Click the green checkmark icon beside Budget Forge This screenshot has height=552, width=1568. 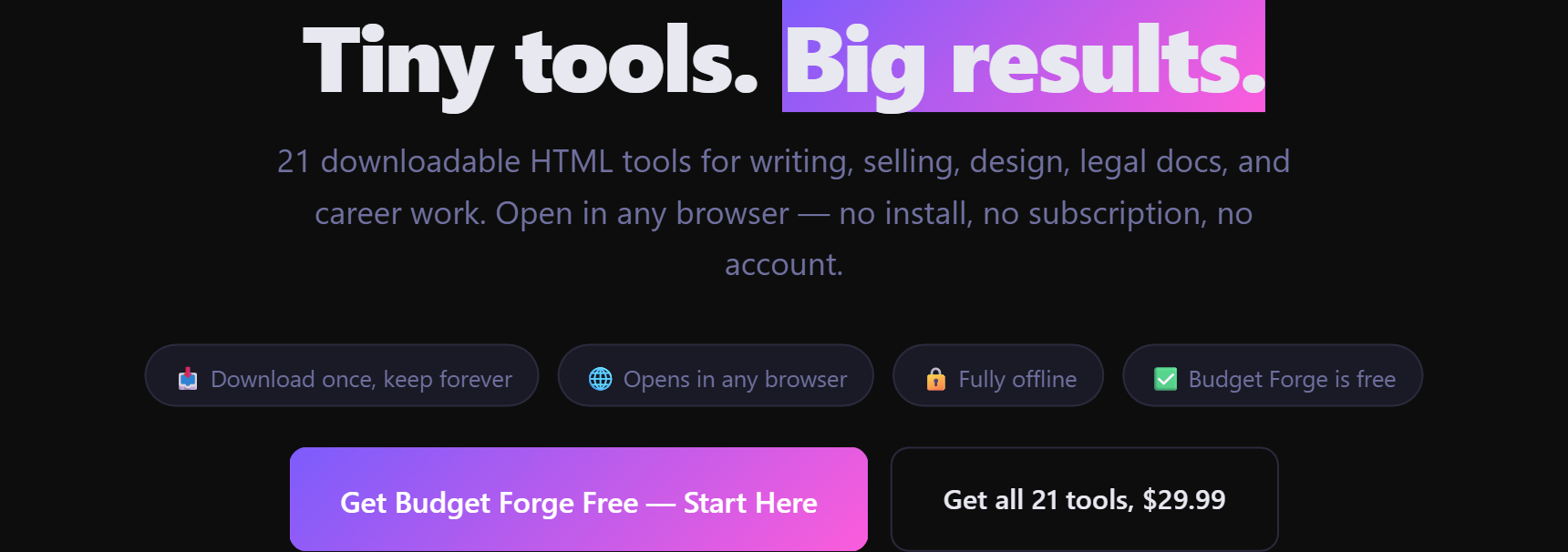pos(1166,379)
